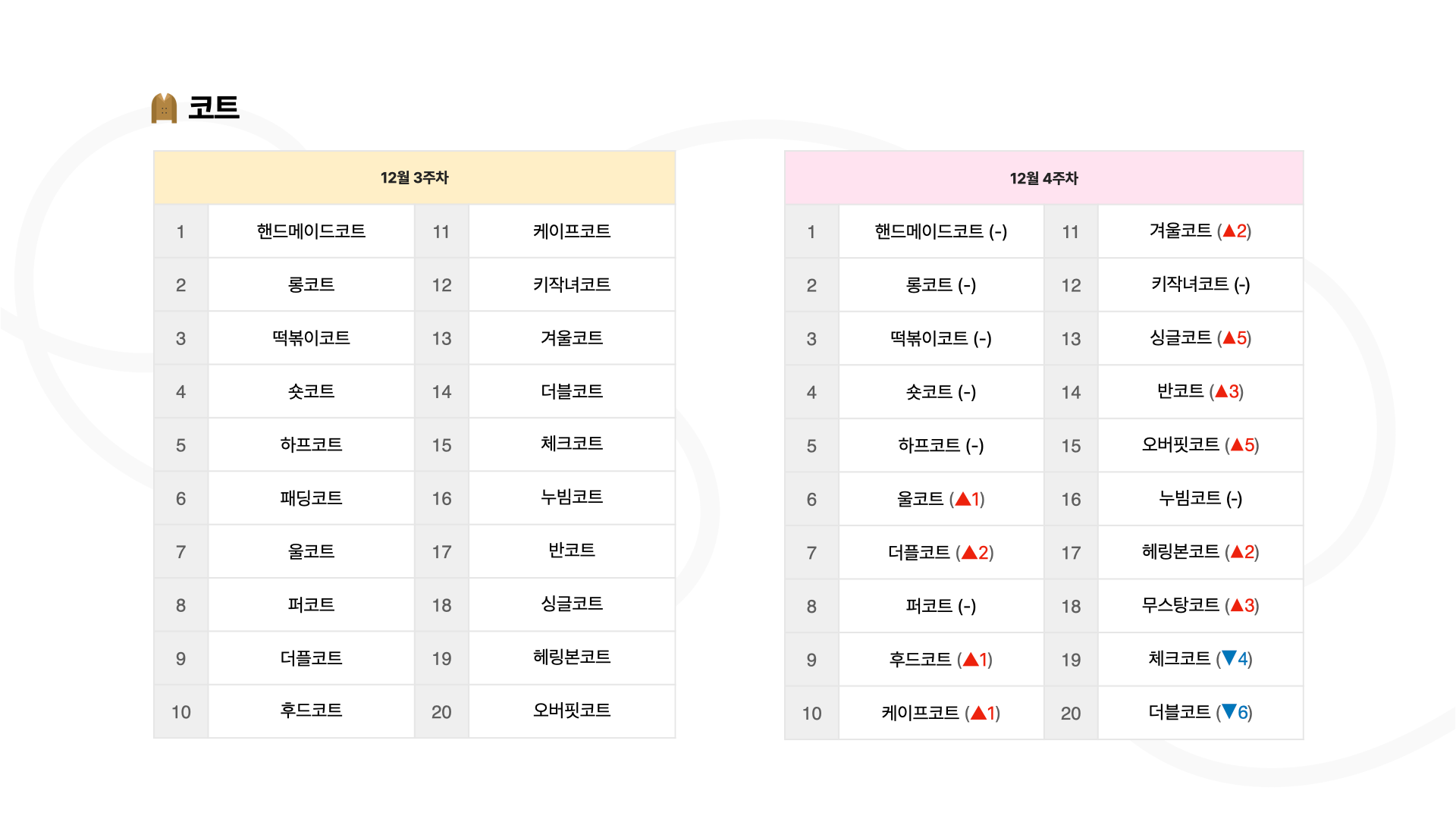The image size is (1456, 819).
Task: Click the blue down arrow next to 체크코트
Action: [1229, 658]
